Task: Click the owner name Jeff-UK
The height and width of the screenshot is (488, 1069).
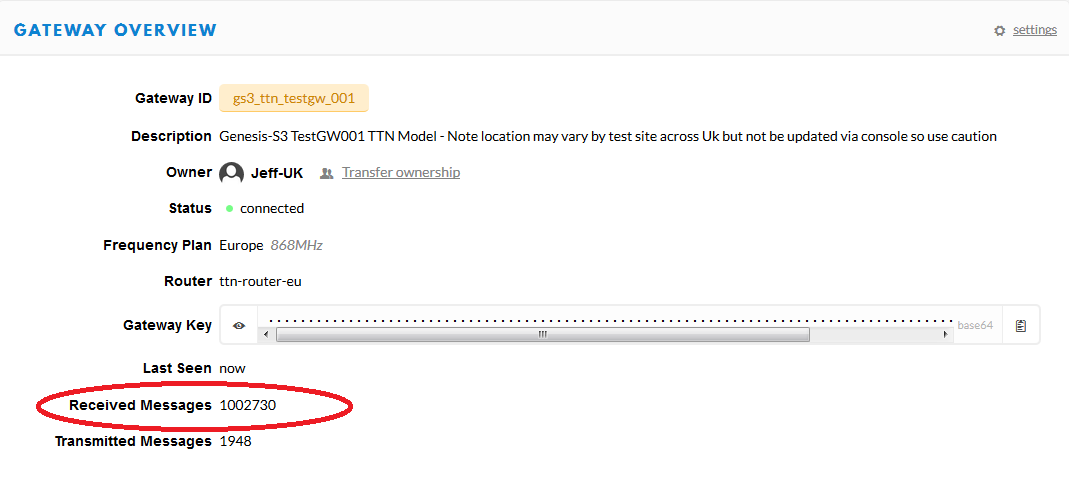Action: pyautogui.click(x=277, y=173)
